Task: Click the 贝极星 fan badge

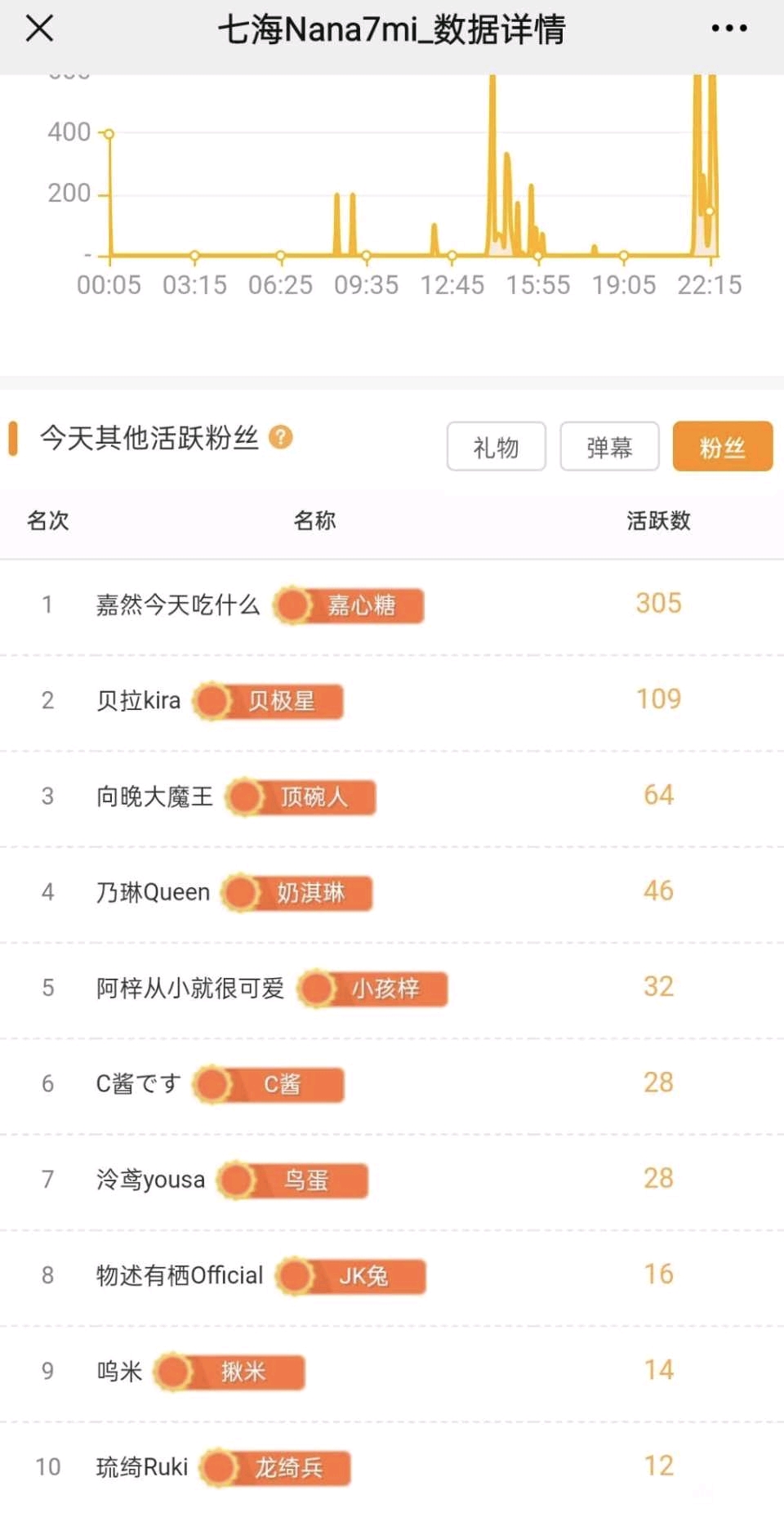Action: point(269,701)
